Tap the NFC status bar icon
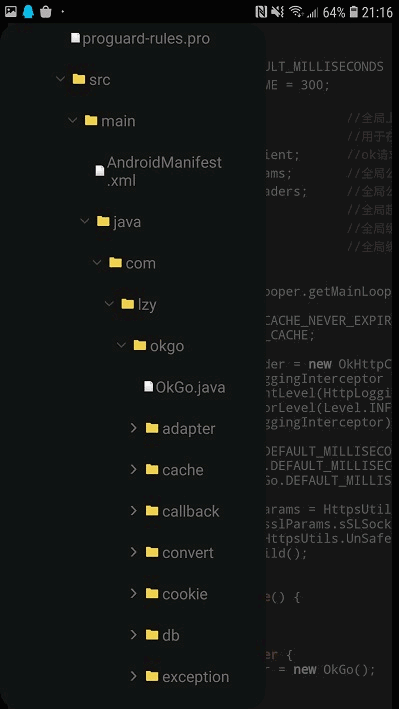The height and width of the screenshot is (709, 399). tap(261, 12)
